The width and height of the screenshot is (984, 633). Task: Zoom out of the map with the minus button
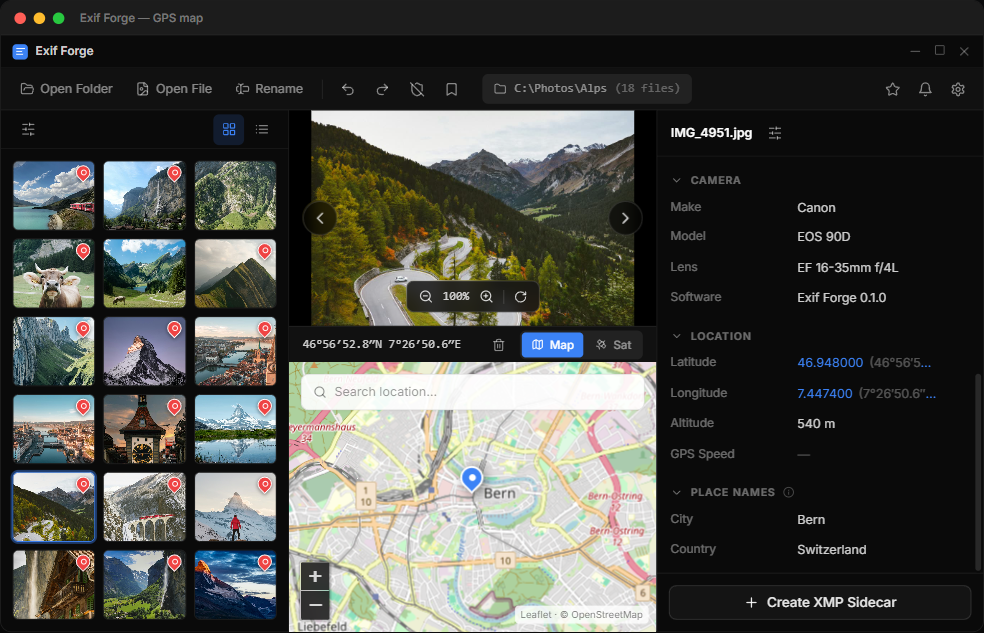[x=315, y=605]
